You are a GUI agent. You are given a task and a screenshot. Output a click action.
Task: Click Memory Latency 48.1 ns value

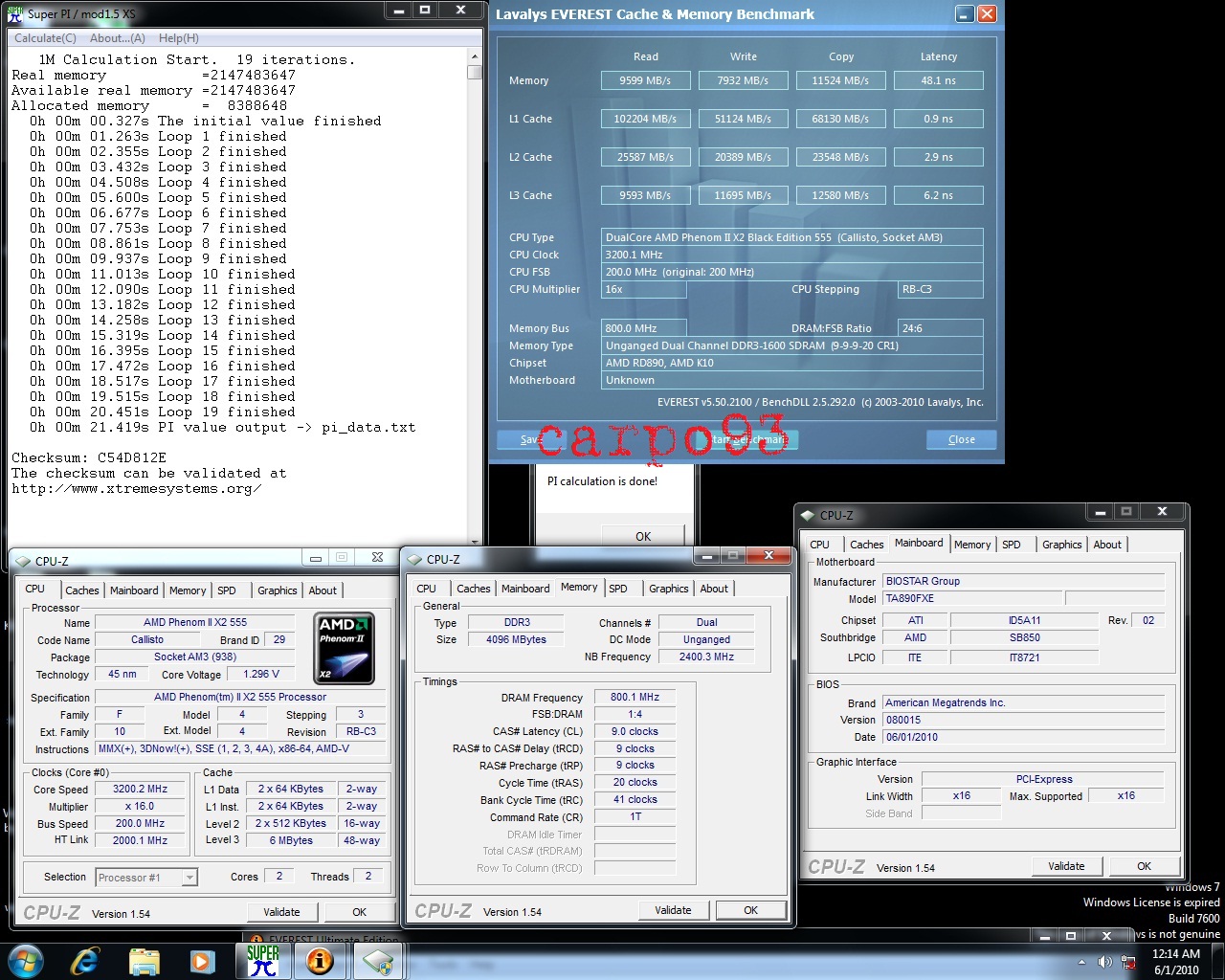click(x=939, y=80)
